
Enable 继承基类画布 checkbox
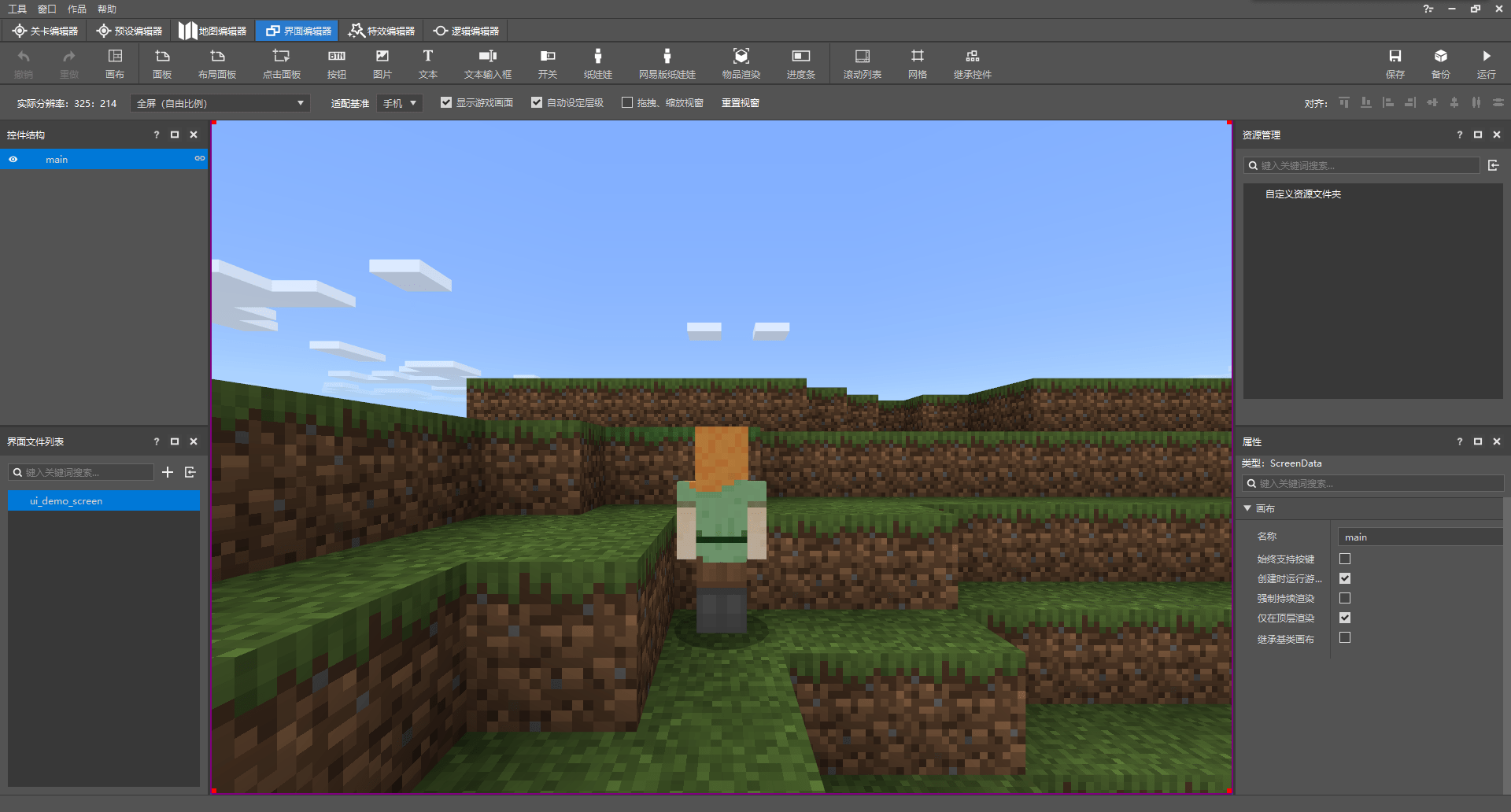click(1345, 637)
